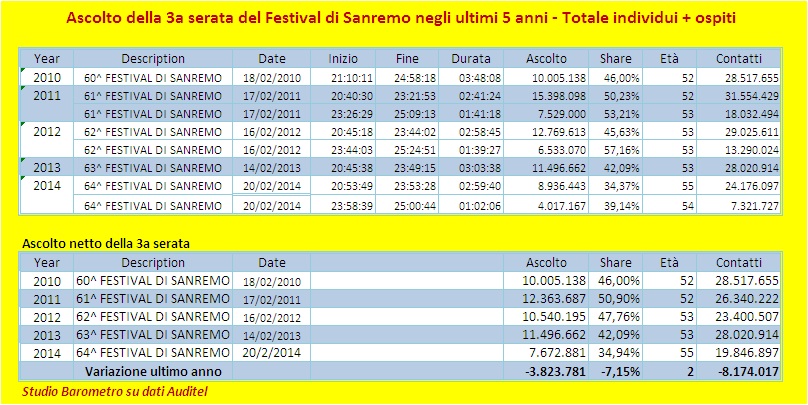This screenshot has height=405, width=808.
Task: Select the start time '23:26:29'
Action: click(352, 114)
